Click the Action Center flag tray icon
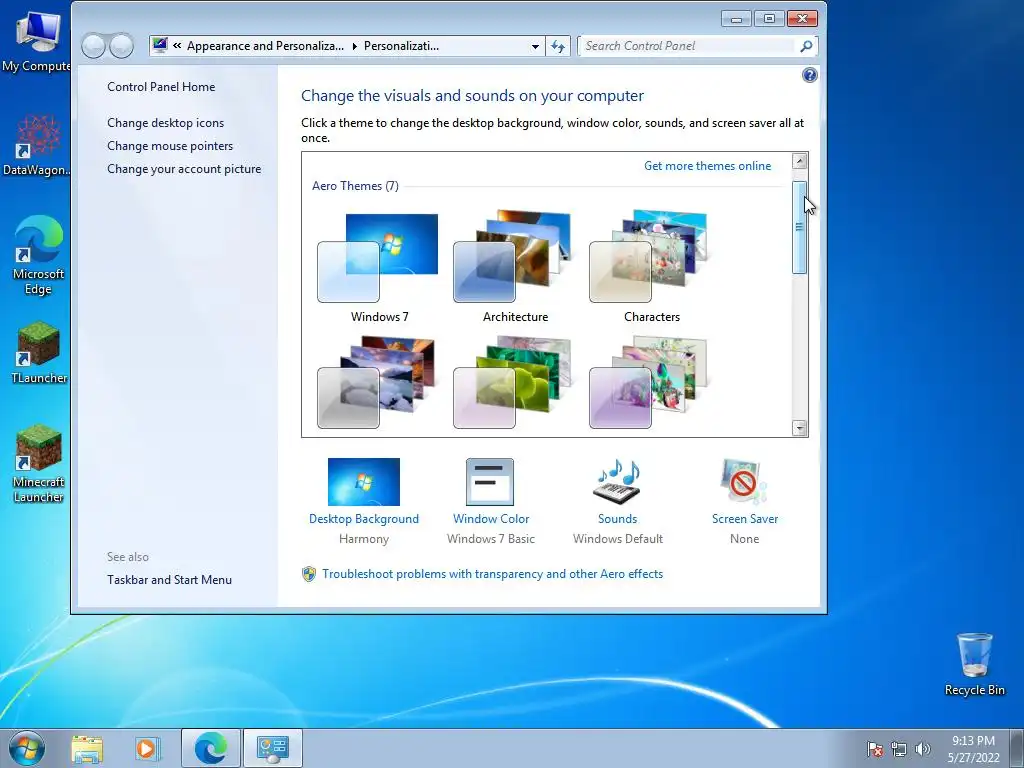1024x768 pixels. 874,750
